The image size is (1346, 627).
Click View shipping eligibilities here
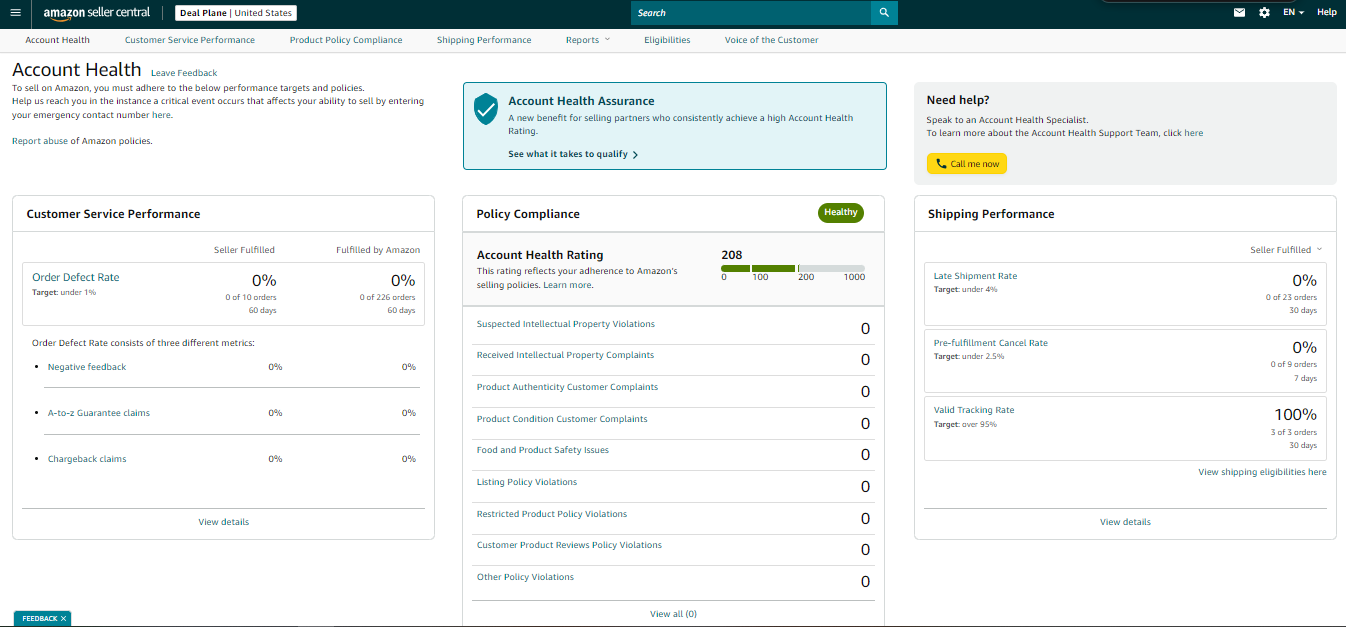coord(1263,472)
